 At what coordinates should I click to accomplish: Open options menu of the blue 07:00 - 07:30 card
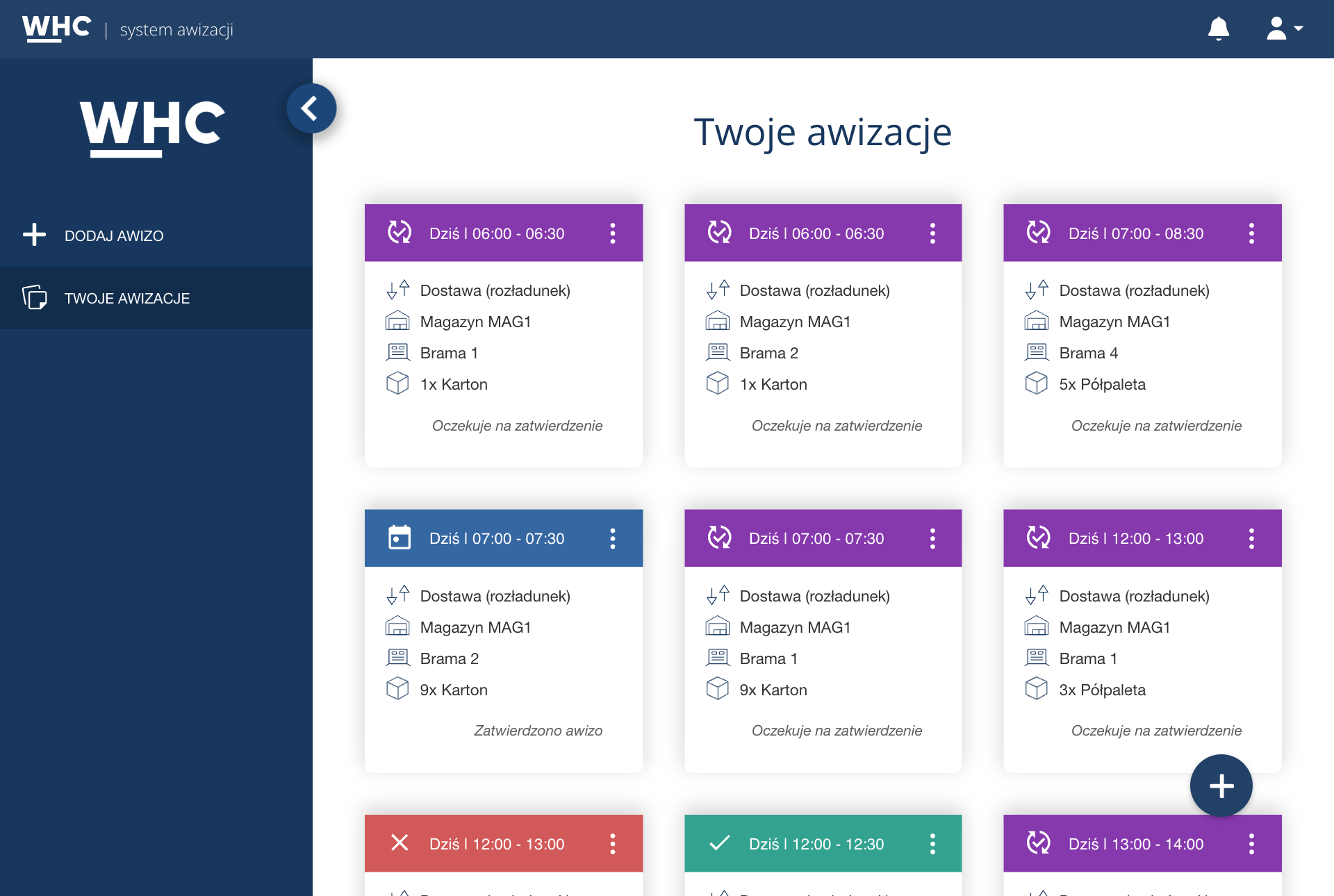click(612, 538)
